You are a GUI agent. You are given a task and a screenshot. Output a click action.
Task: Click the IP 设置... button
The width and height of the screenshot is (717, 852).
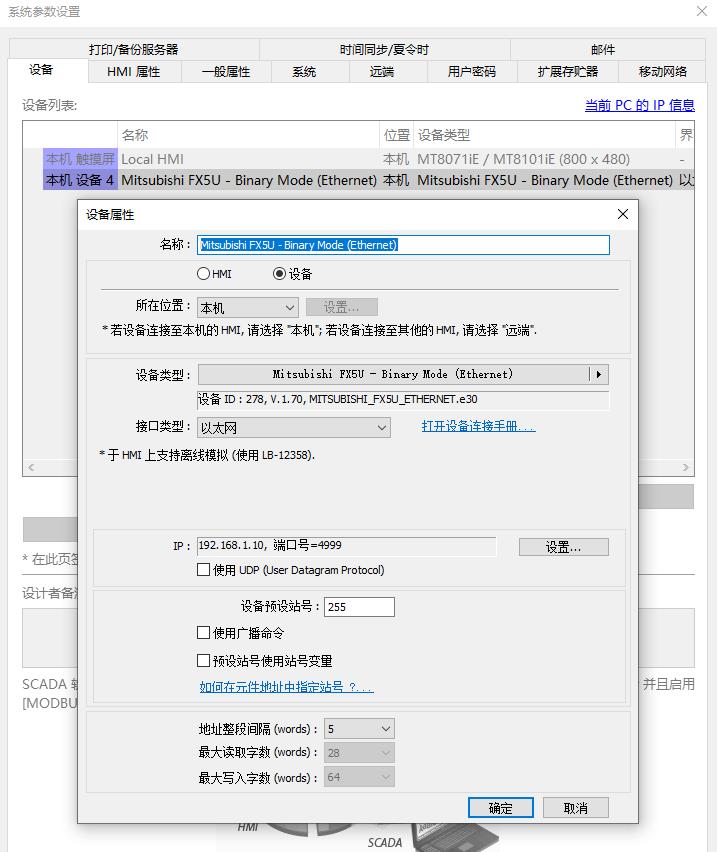pyautogui.click(x=563, y=547)
